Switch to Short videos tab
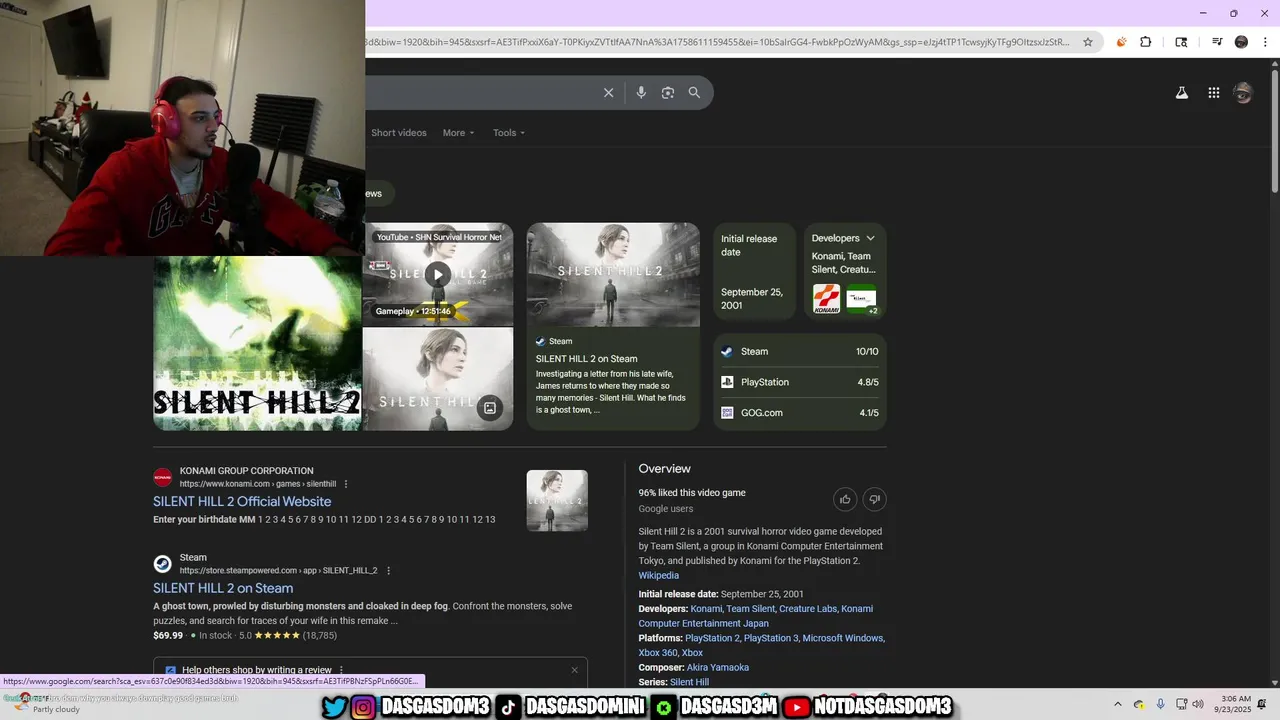Viewport: 1280px width, 720px height. coord(399,133)
